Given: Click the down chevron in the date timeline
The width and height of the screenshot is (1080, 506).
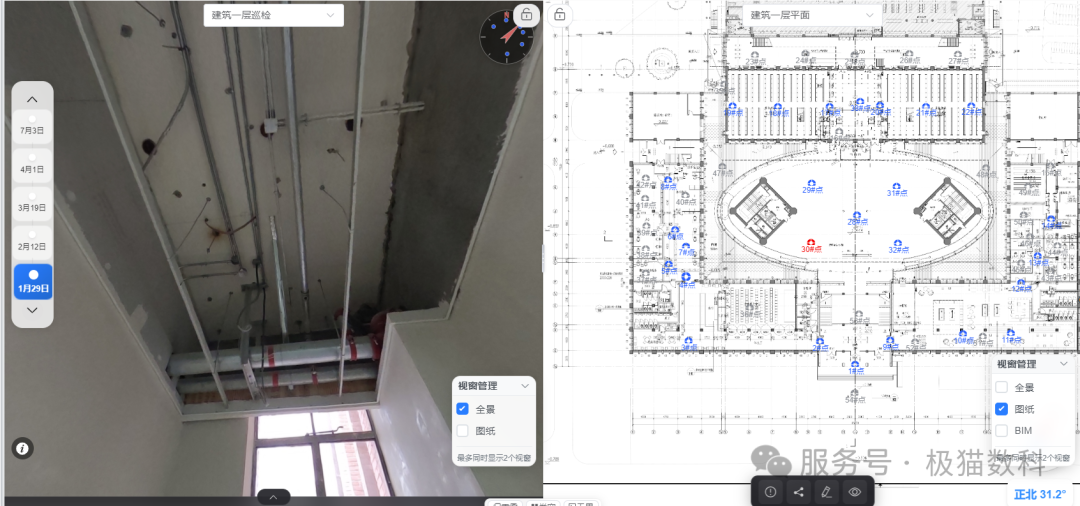Looking at the screenshot, I should pos(32,310).
